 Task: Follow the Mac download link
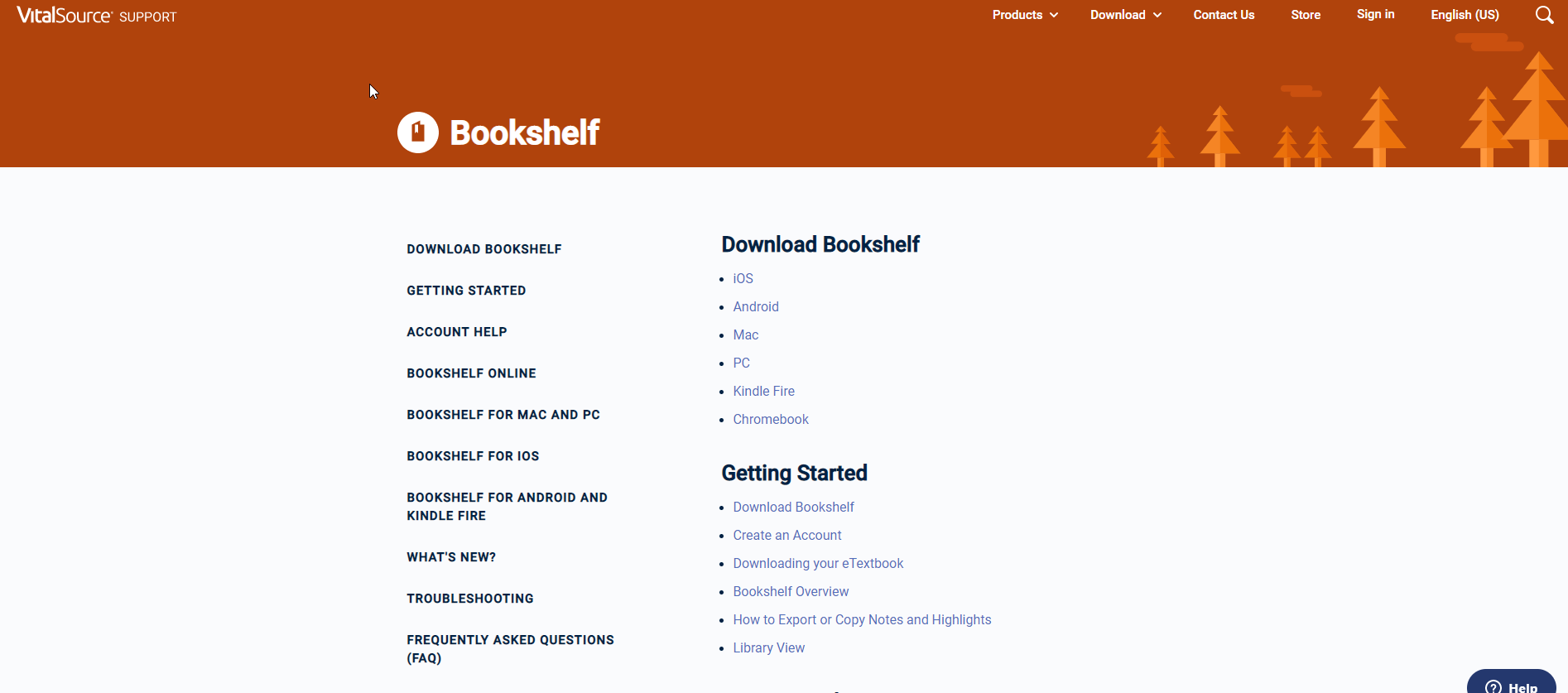[x=745, y=335]
